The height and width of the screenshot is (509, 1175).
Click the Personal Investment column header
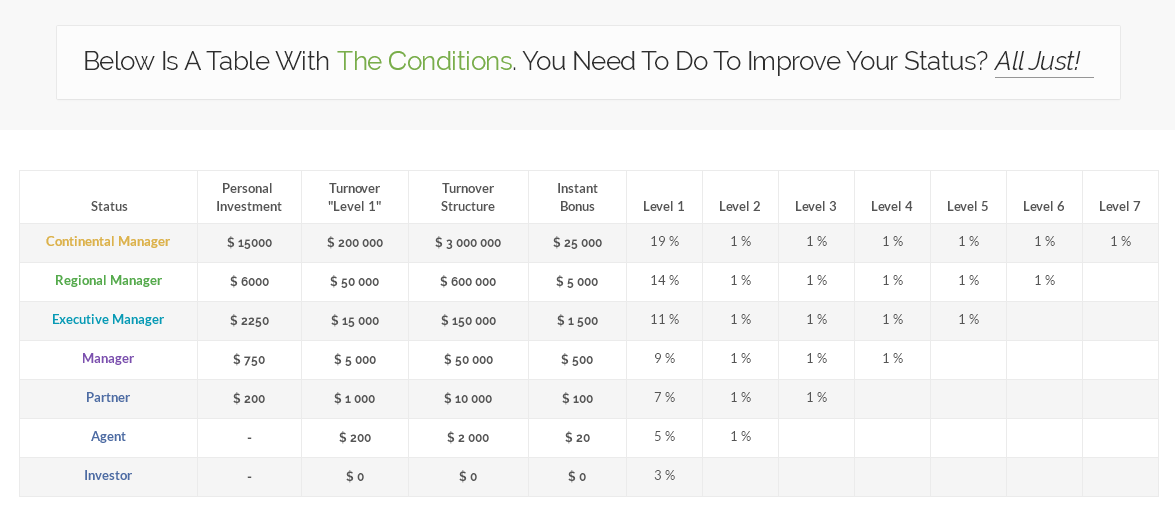[x=249, y=197]
